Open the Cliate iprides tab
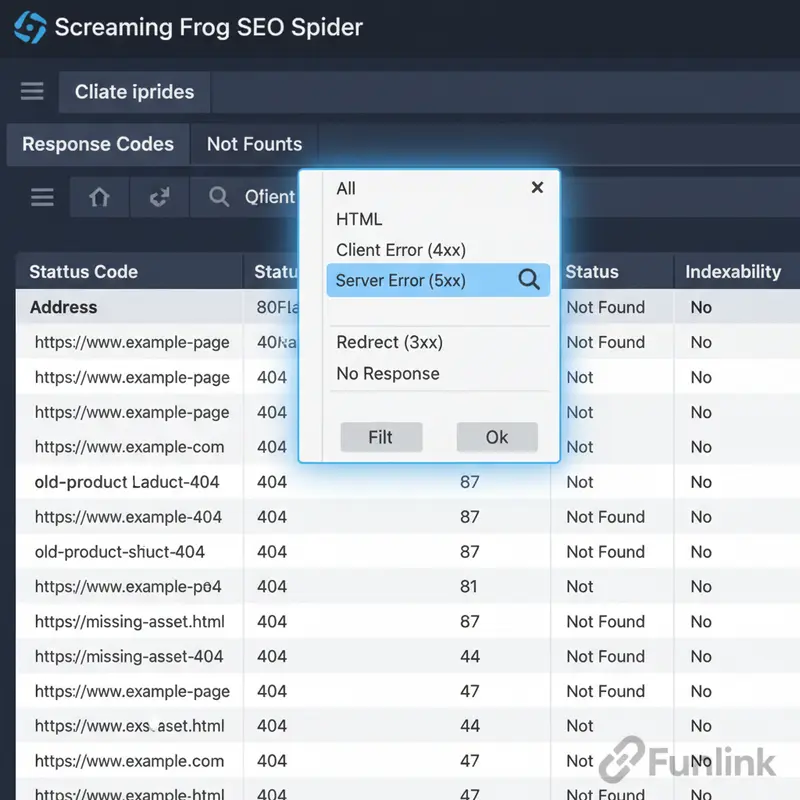This screenshot has height=800, width=800. pos(134,91)
